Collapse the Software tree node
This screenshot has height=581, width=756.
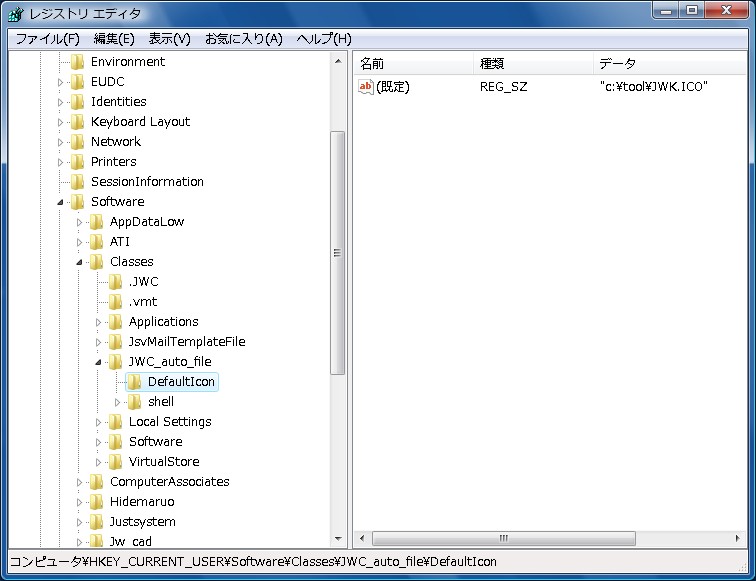coord(61,202)
